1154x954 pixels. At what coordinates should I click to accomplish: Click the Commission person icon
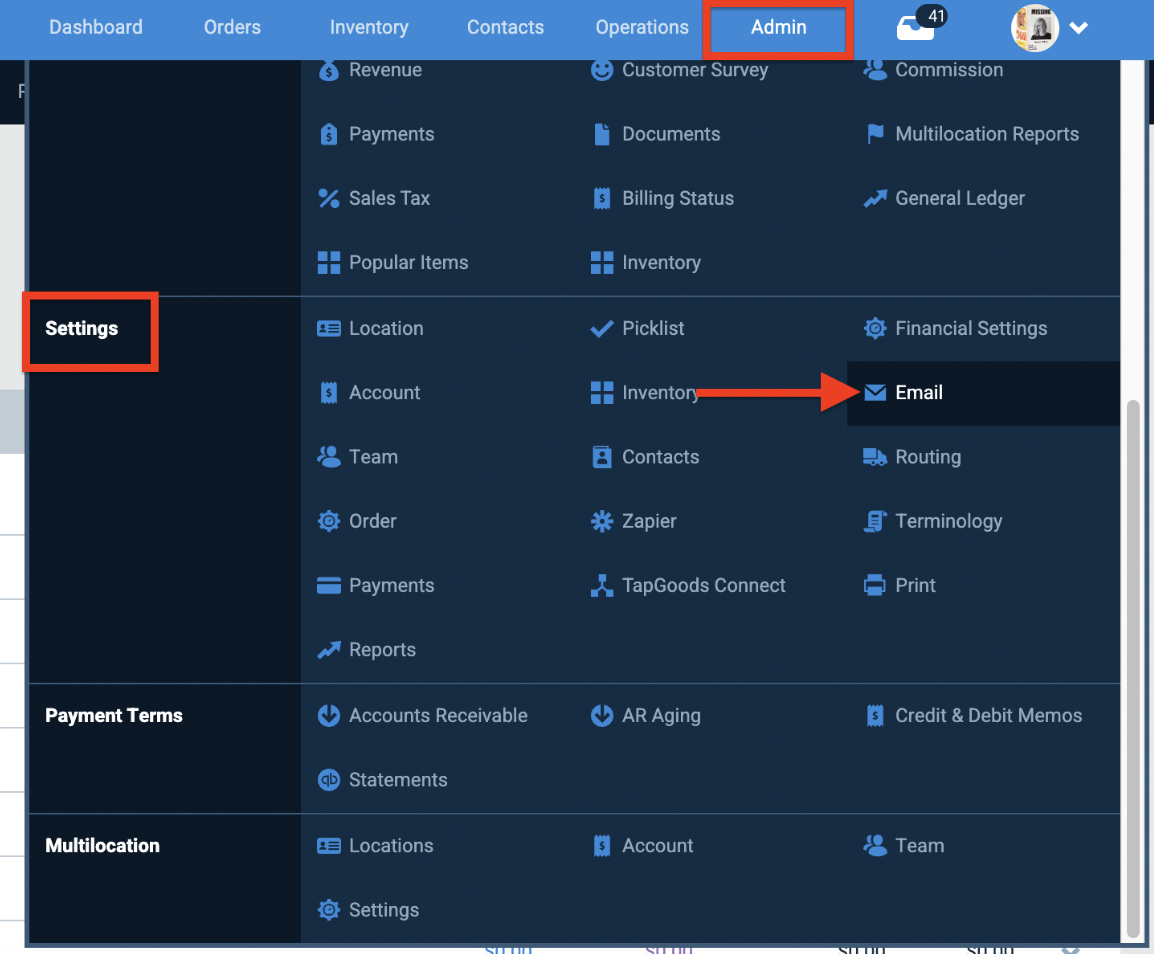(874, 70)
